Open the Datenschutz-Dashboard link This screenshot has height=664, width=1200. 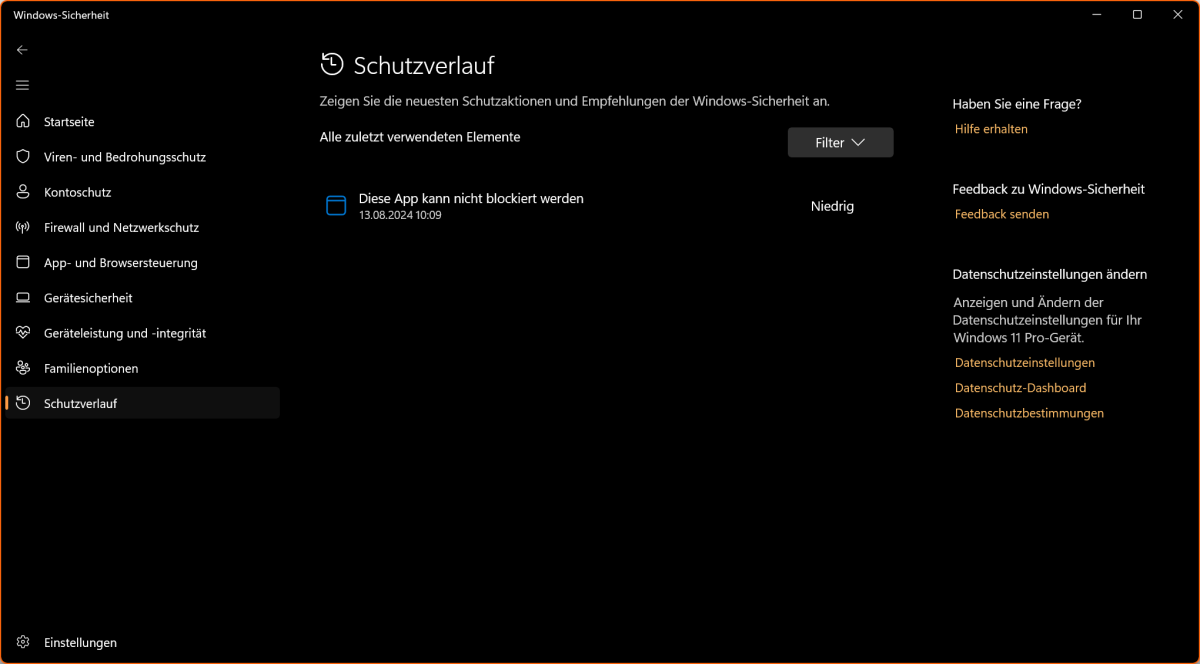(1020, 388)
